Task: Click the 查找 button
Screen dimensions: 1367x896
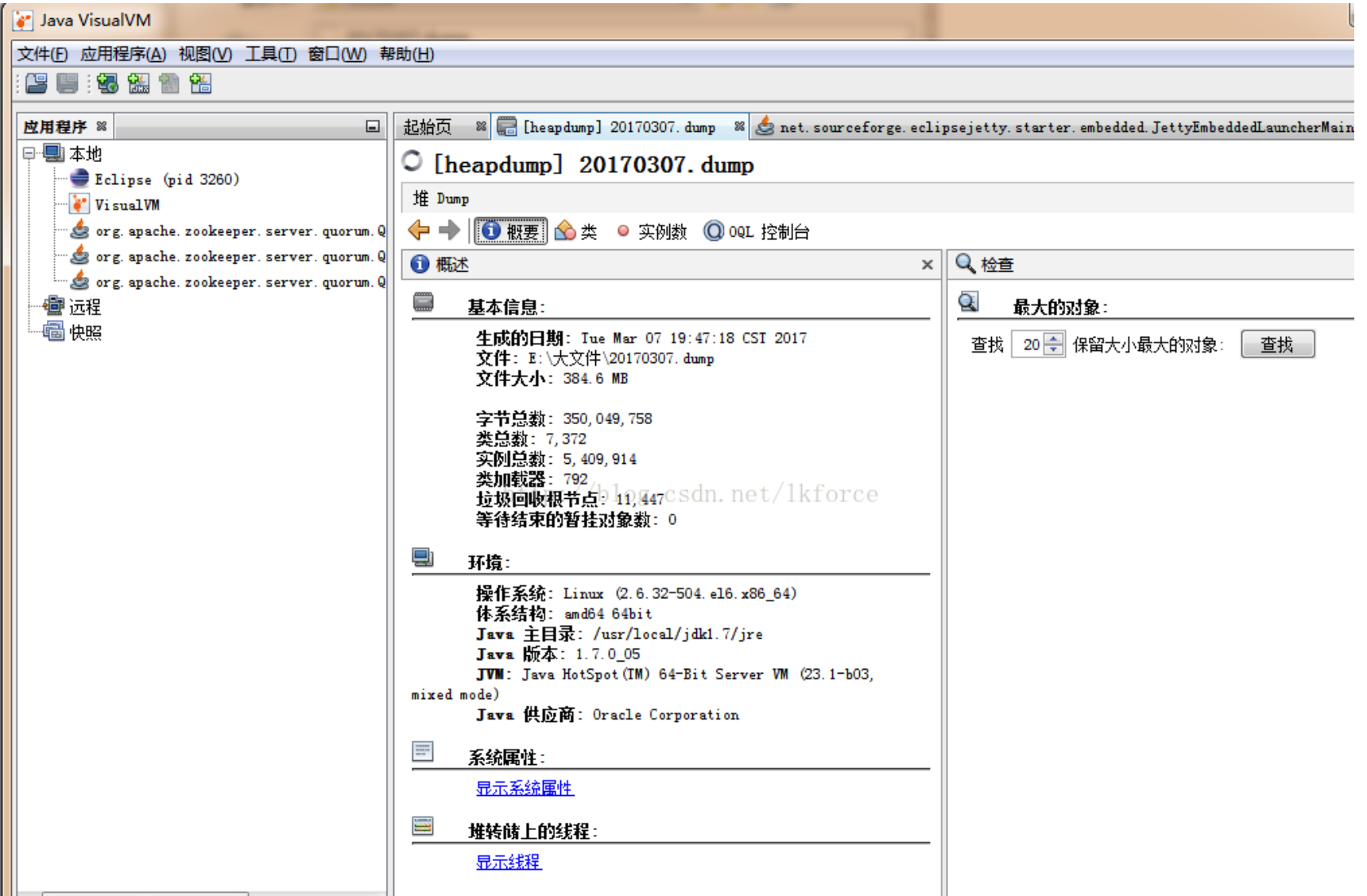Action: (1278, 344)
